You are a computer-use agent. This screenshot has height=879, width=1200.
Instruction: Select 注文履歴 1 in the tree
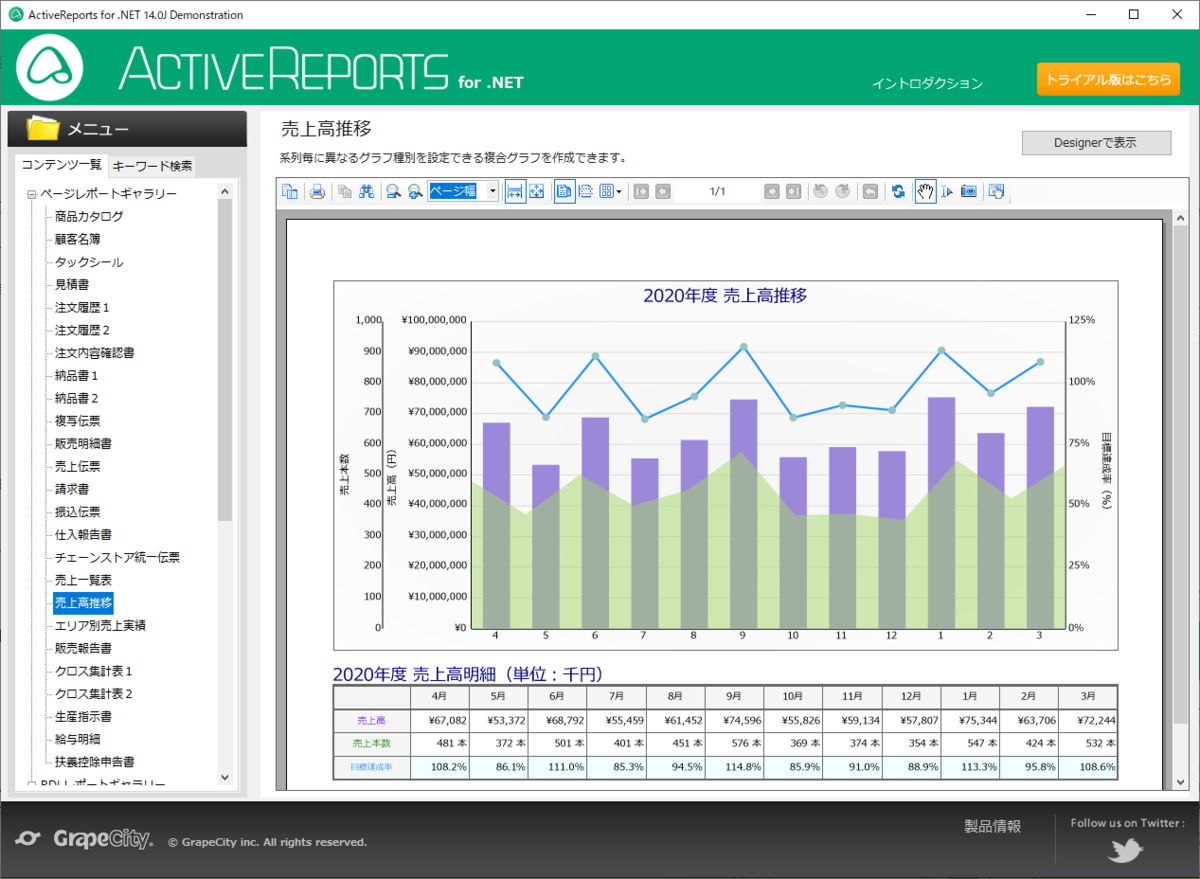tap(82, 307)
